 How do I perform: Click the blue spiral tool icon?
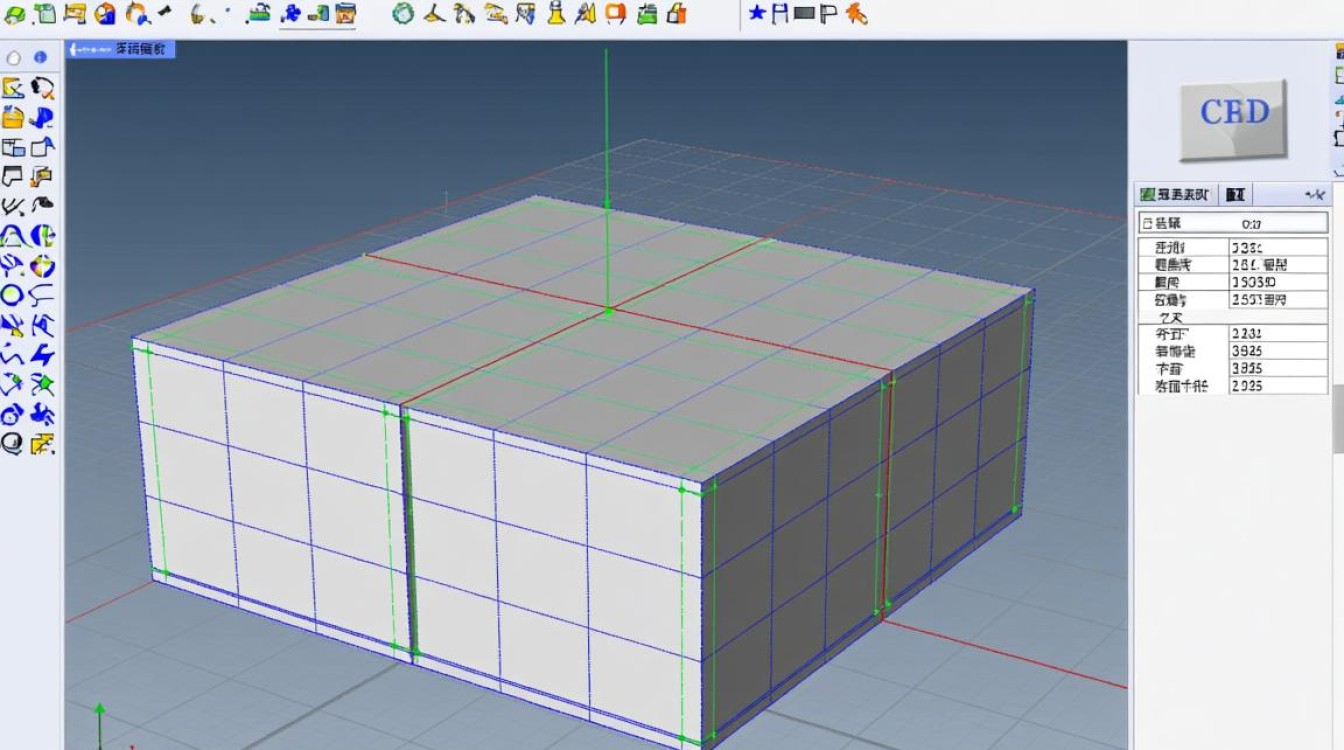click(12, 414)
